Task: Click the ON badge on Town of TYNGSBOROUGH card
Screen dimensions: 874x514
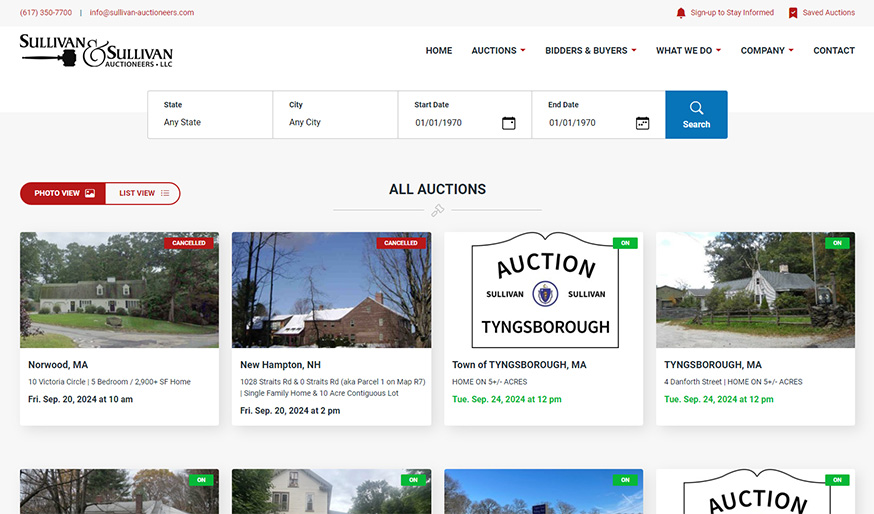Action: click(x=625, y=243)
